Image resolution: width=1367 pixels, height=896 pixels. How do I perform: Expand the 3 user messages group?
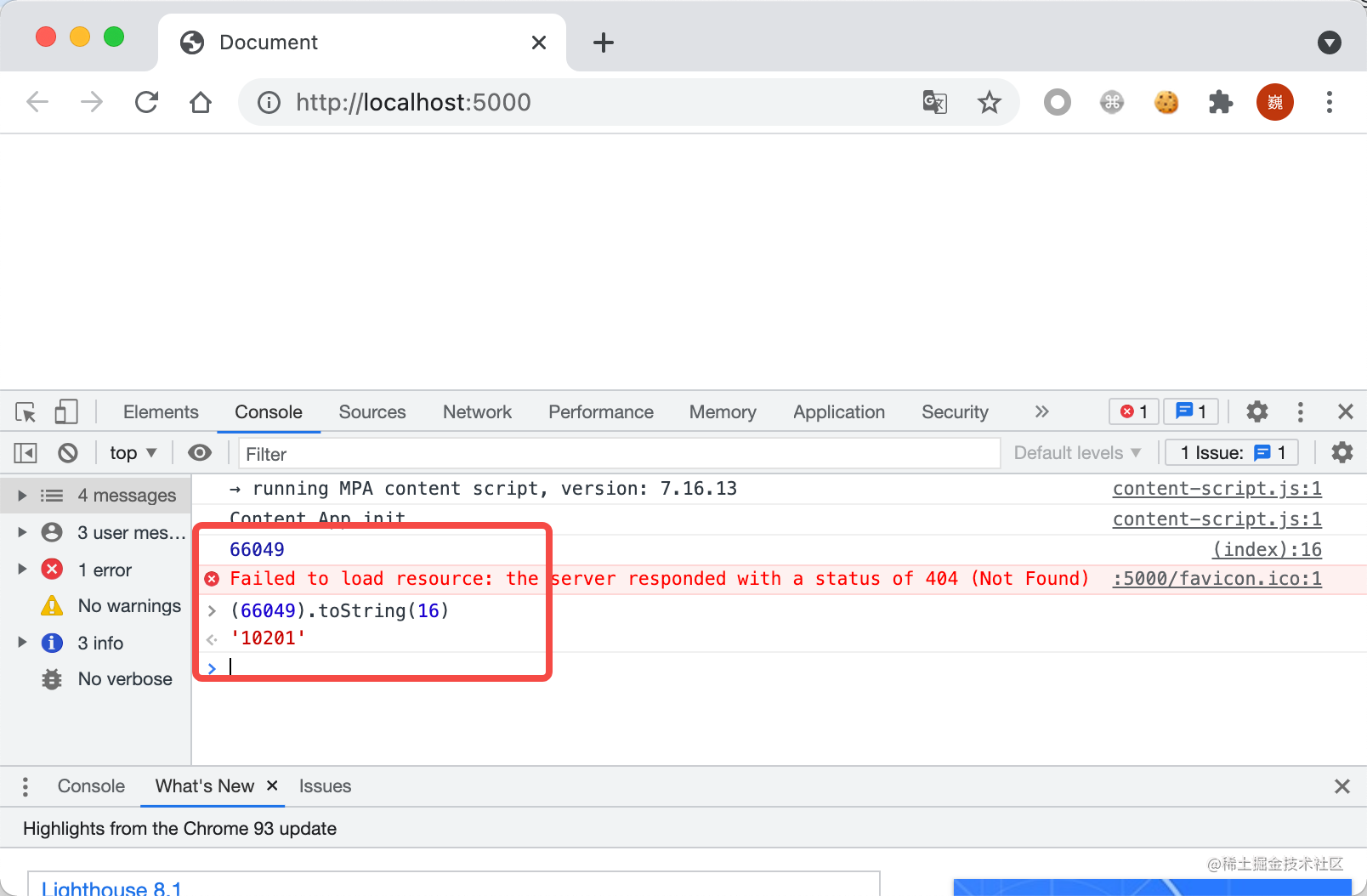tap(22, 533)
